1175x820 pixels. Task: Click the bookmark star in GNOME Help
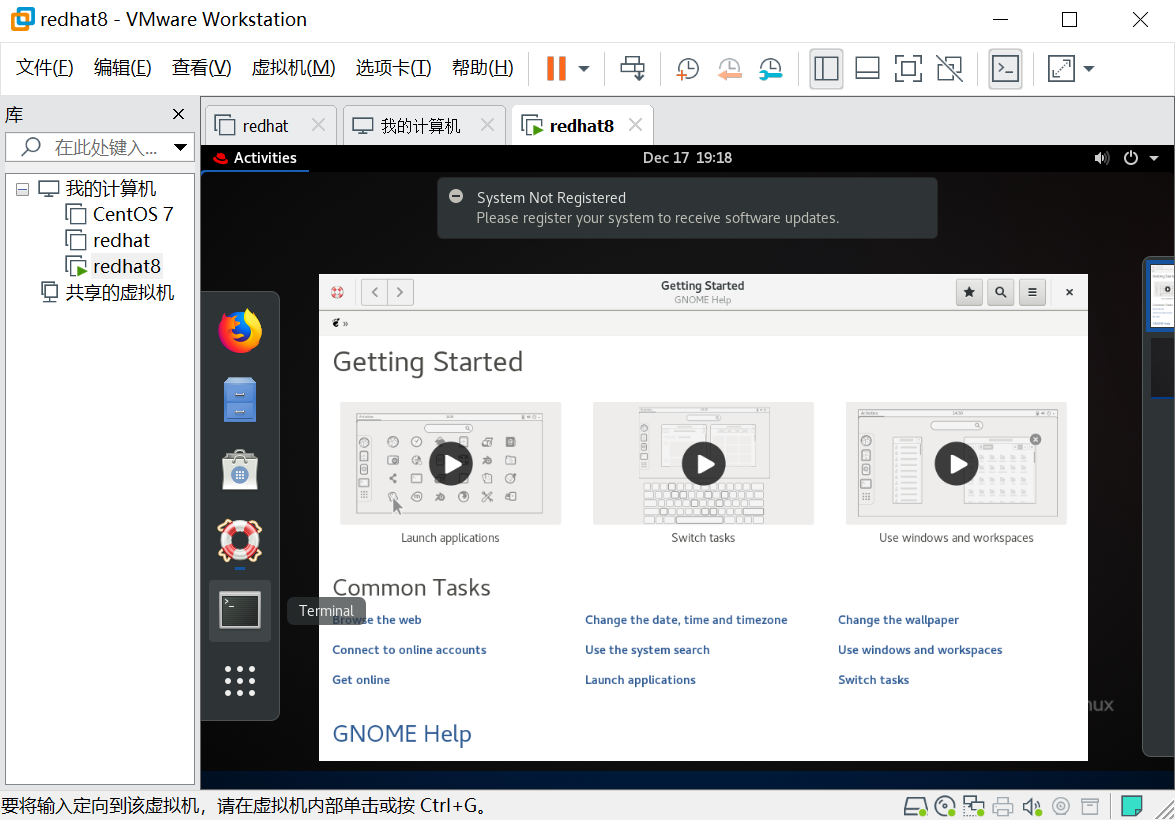[969, 292]
